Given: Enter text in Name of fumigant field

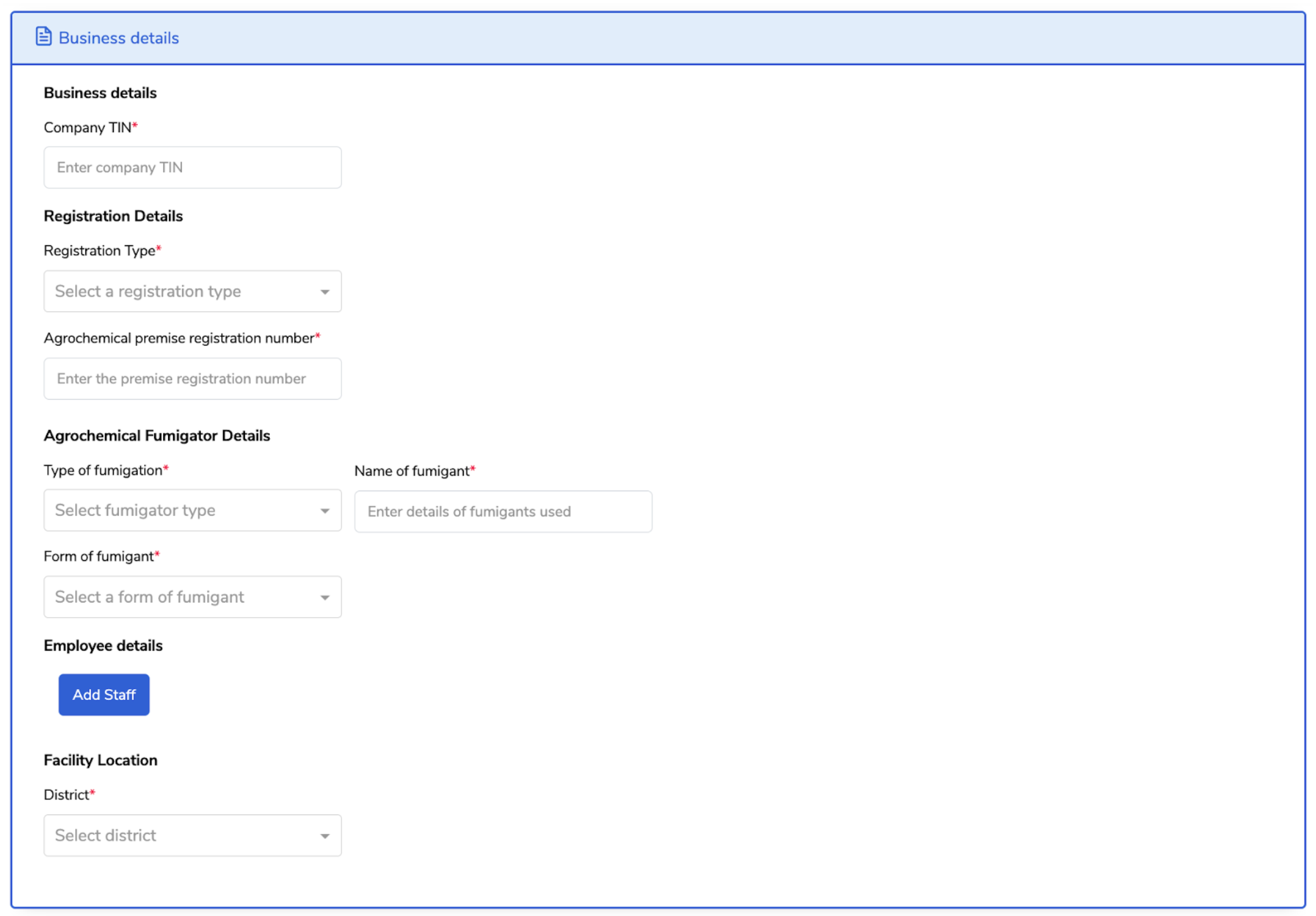Looking at the screenshot, I should pos(503,511).
